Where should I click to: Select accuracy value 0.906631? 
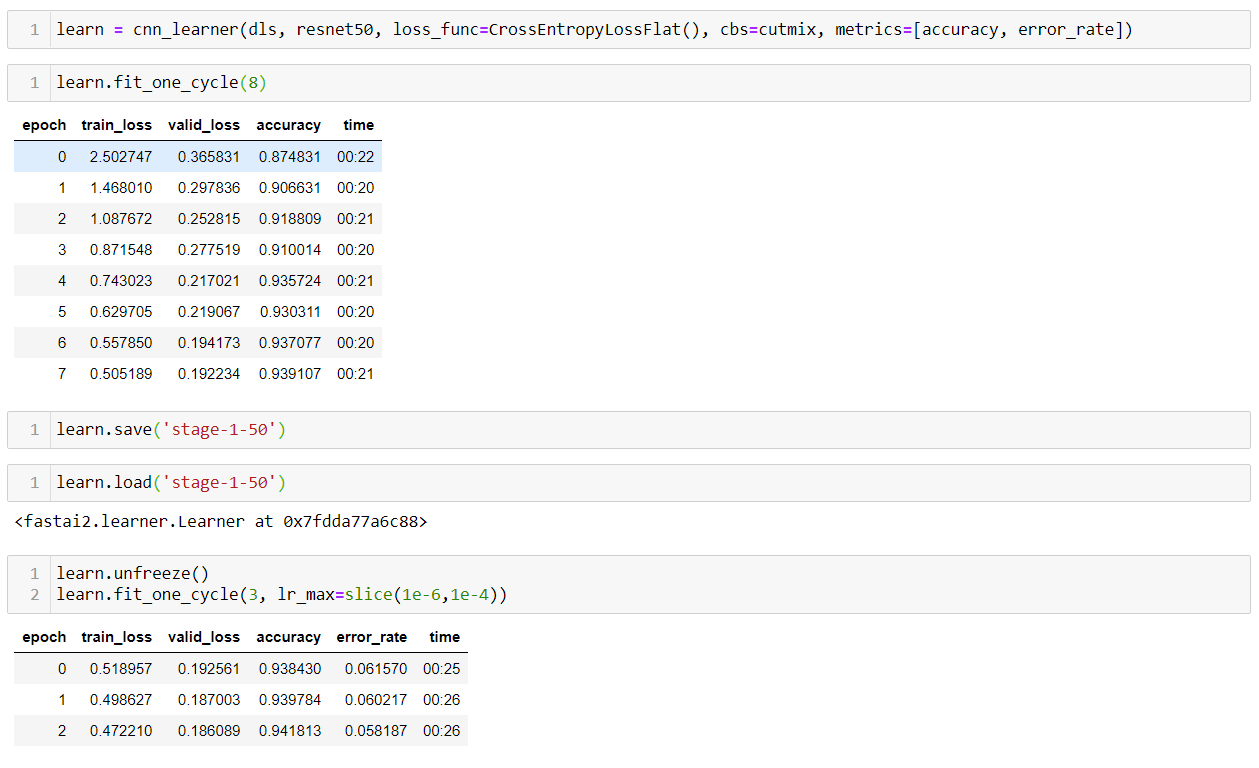(290, 188)
